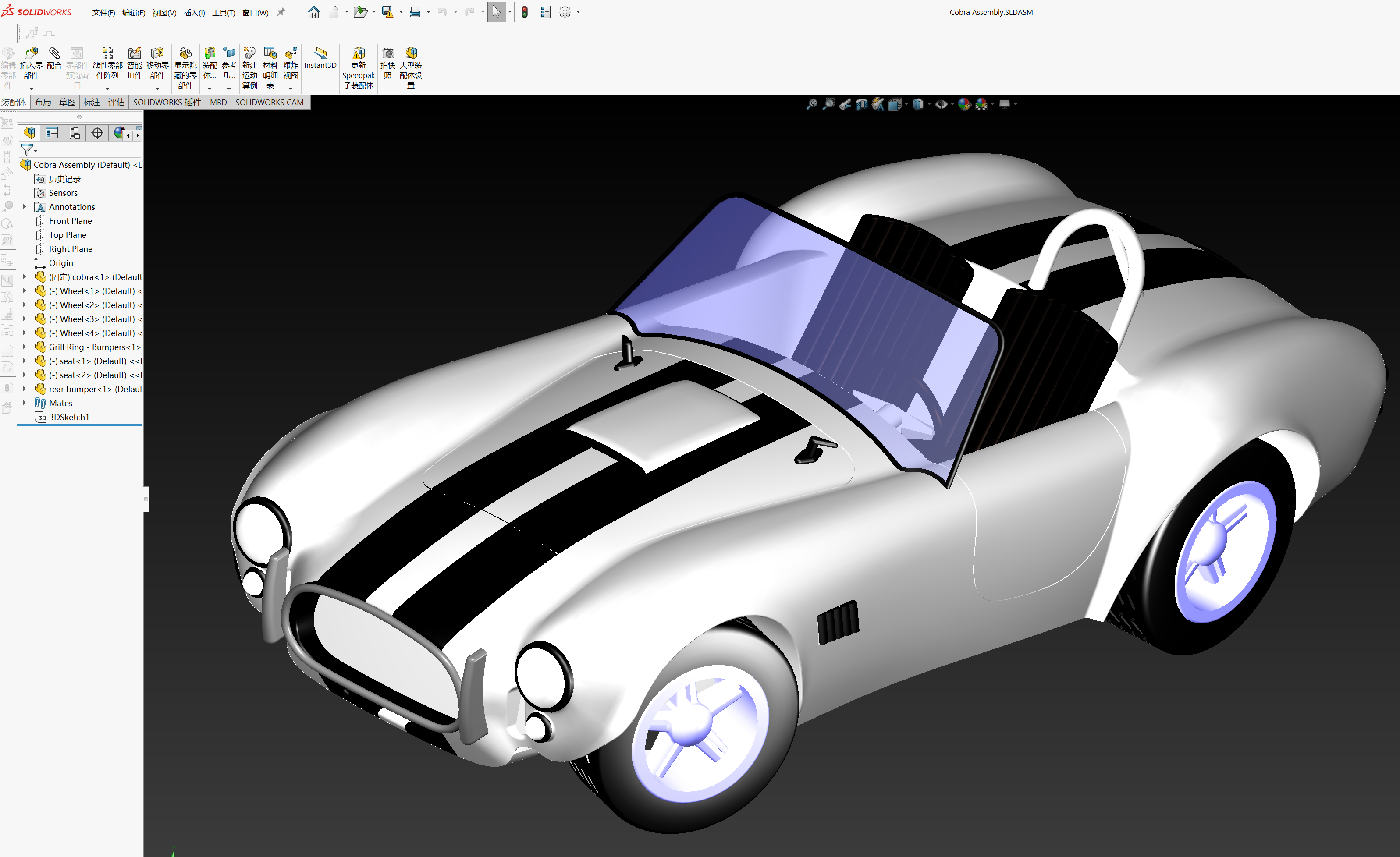
Task: Click Show Hidden Components (显示隐藏的零部件)
Action: click(x=185, y=68)
